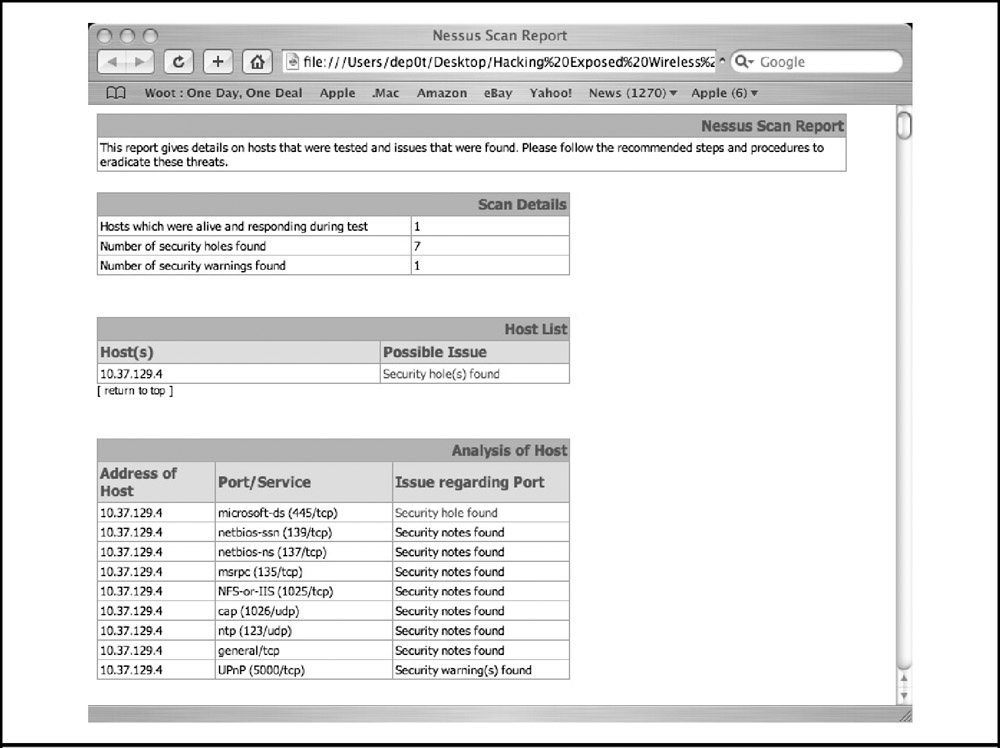Screen dimensions: 1000x748
Task: Add bookmark with the plus button
Action: coord(217,62)
